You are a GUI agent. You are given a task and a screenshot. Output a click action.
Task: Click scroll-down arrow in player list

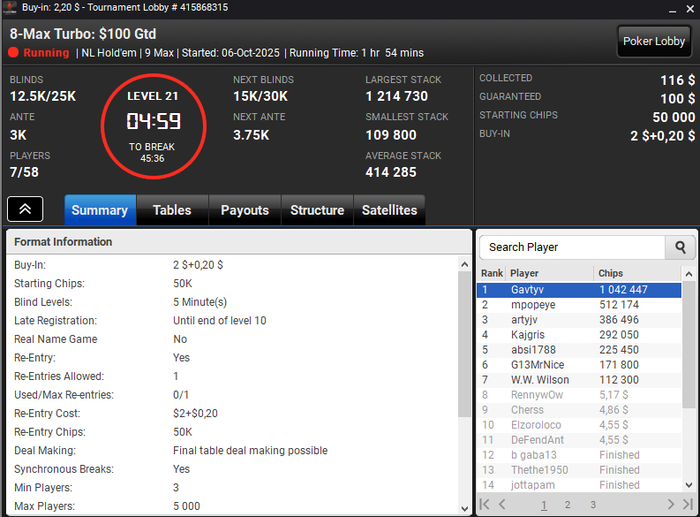click(x=688, y=485)
